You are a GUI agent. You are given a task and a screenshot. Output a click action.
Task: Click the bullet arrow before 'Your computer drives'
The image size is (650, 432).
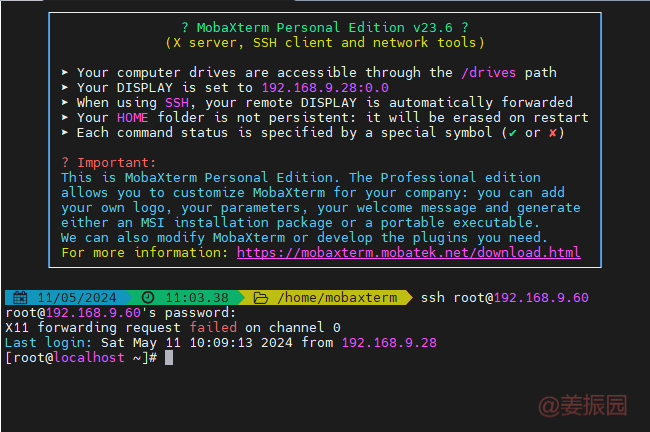[x=65, y=72]
